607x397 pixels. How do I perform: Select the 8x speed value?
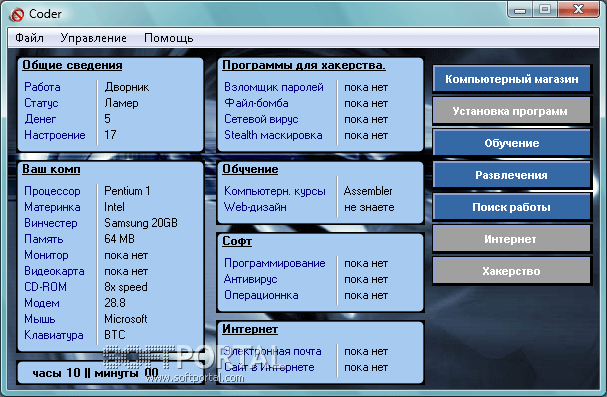click(x=126, y=287)
